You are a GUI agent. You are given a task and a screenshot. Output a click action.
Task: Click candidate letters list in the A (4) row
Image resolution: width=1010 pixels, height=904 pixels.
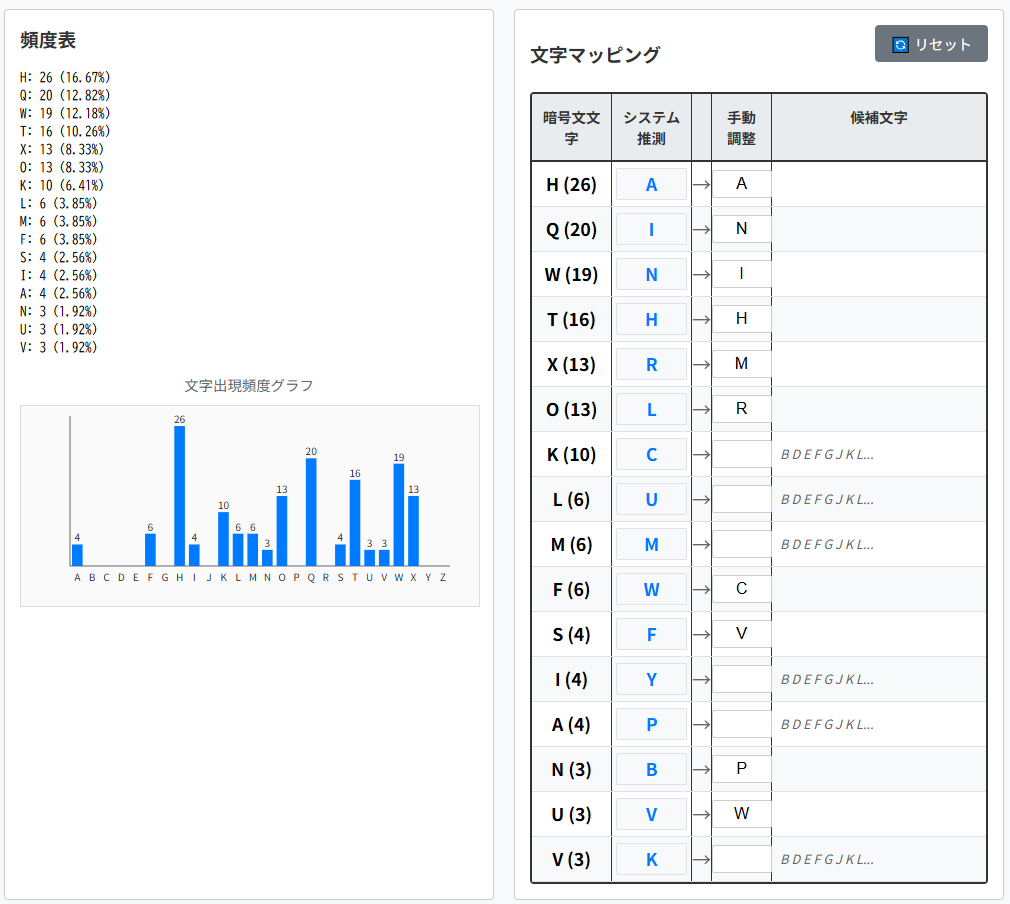(828, 725)
